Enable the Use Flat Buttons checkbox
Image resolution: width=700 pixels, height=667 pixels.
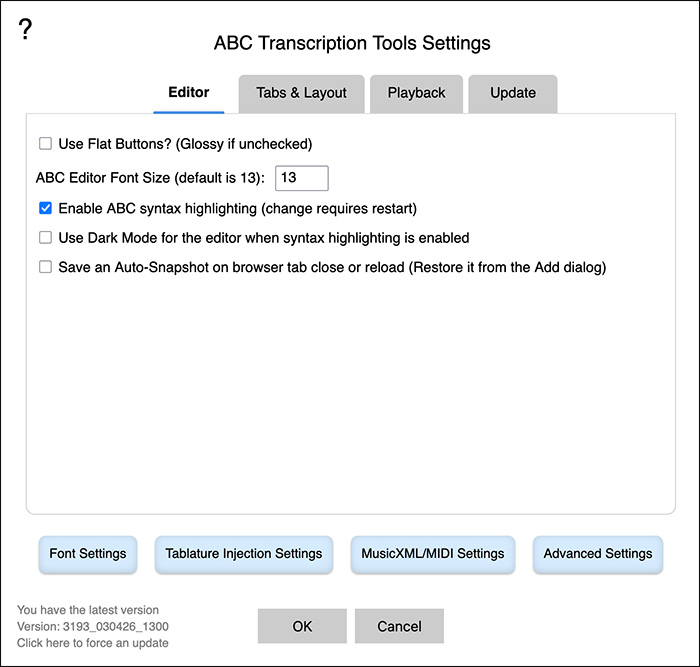(45, 144)
